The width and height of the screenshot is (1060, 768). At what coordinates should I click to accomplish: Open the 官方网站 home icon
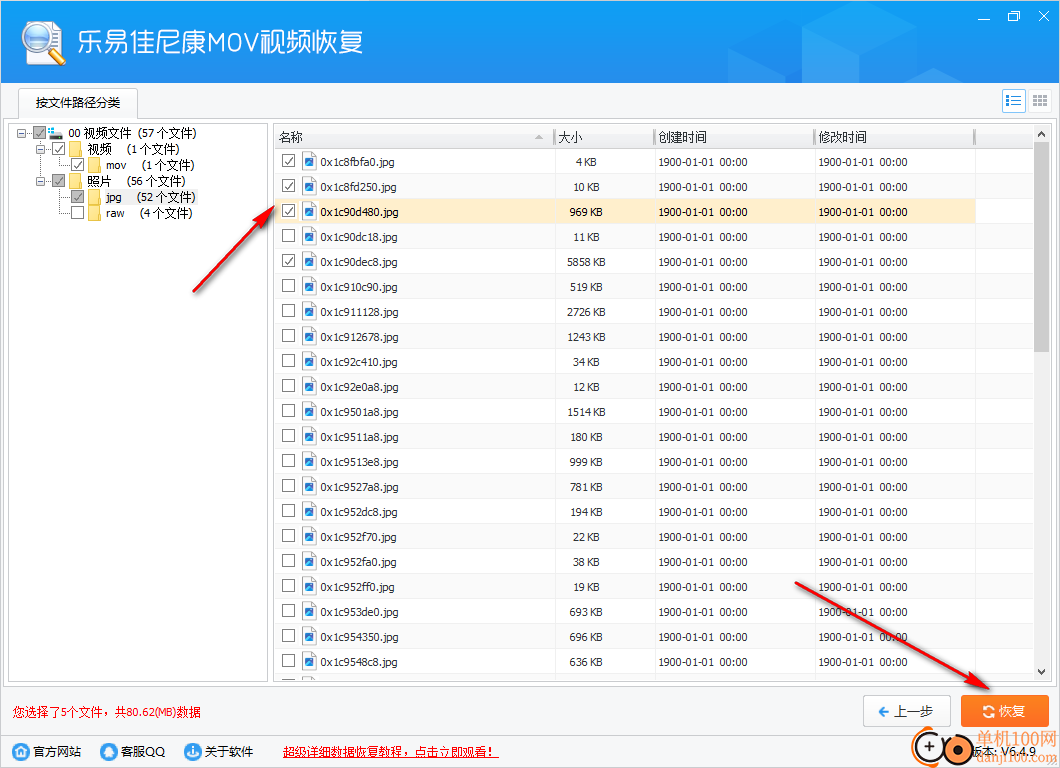coord(21,751)
